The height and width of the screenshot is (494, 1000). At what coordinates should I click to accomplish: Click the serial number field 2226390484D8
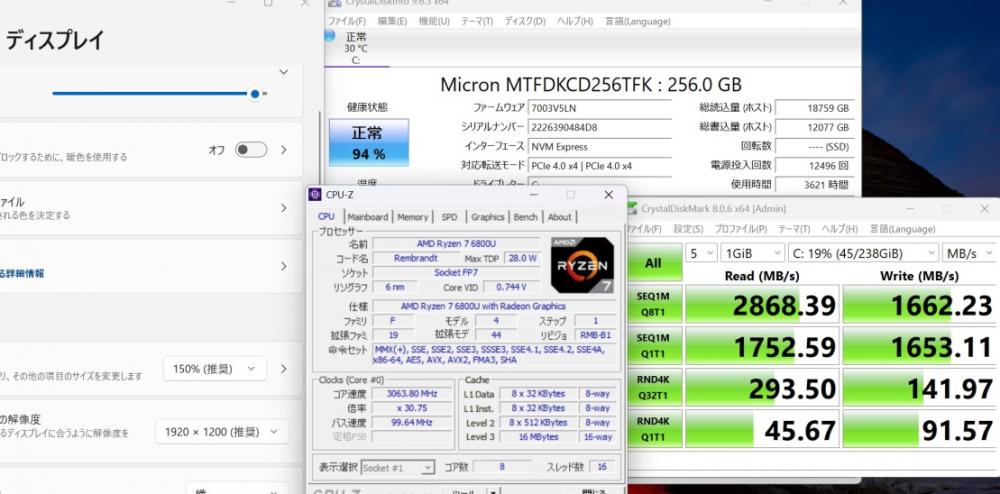(x=600, y=127)
